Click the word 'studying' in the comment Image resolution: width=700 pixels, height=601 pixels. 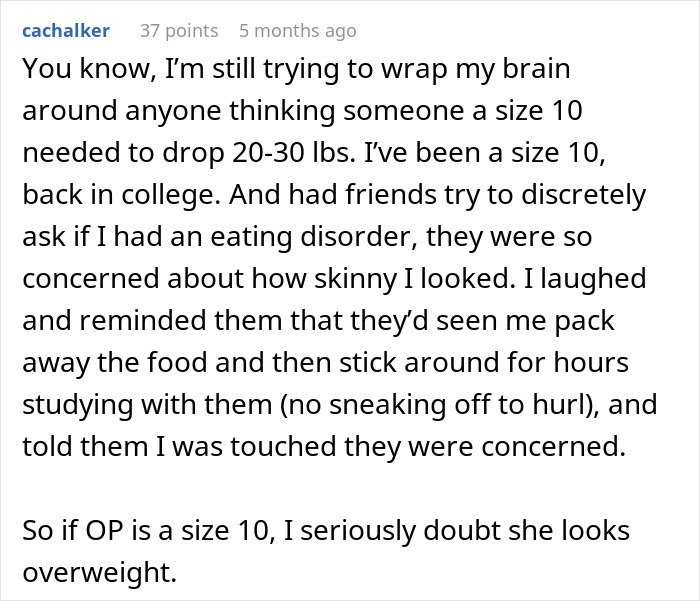click(x=78, y=405)
